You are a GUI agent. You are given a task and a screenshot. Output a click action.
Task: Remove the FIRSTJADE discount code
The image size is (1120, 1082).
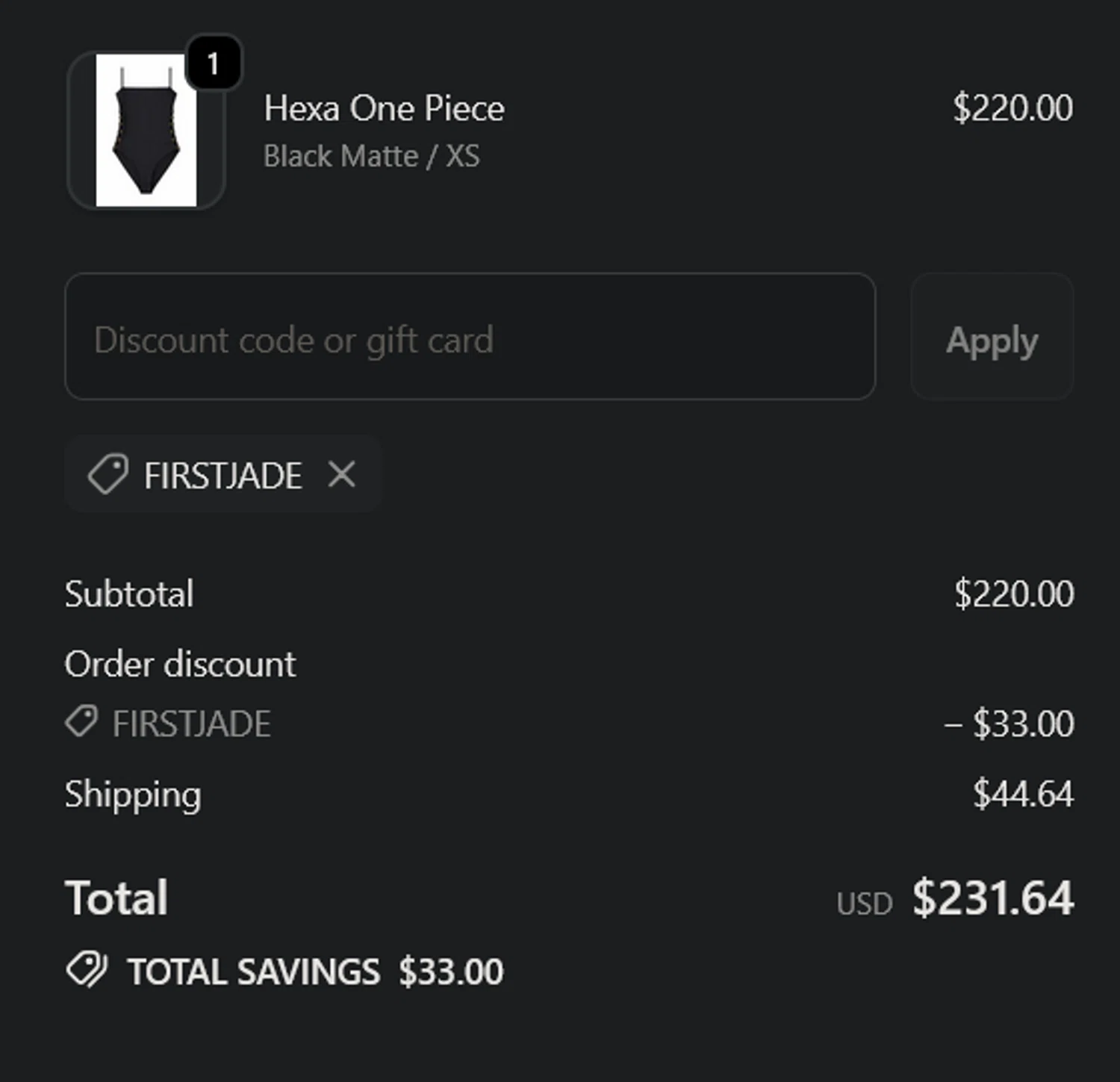pyautogui.click(x=342, y=474)
